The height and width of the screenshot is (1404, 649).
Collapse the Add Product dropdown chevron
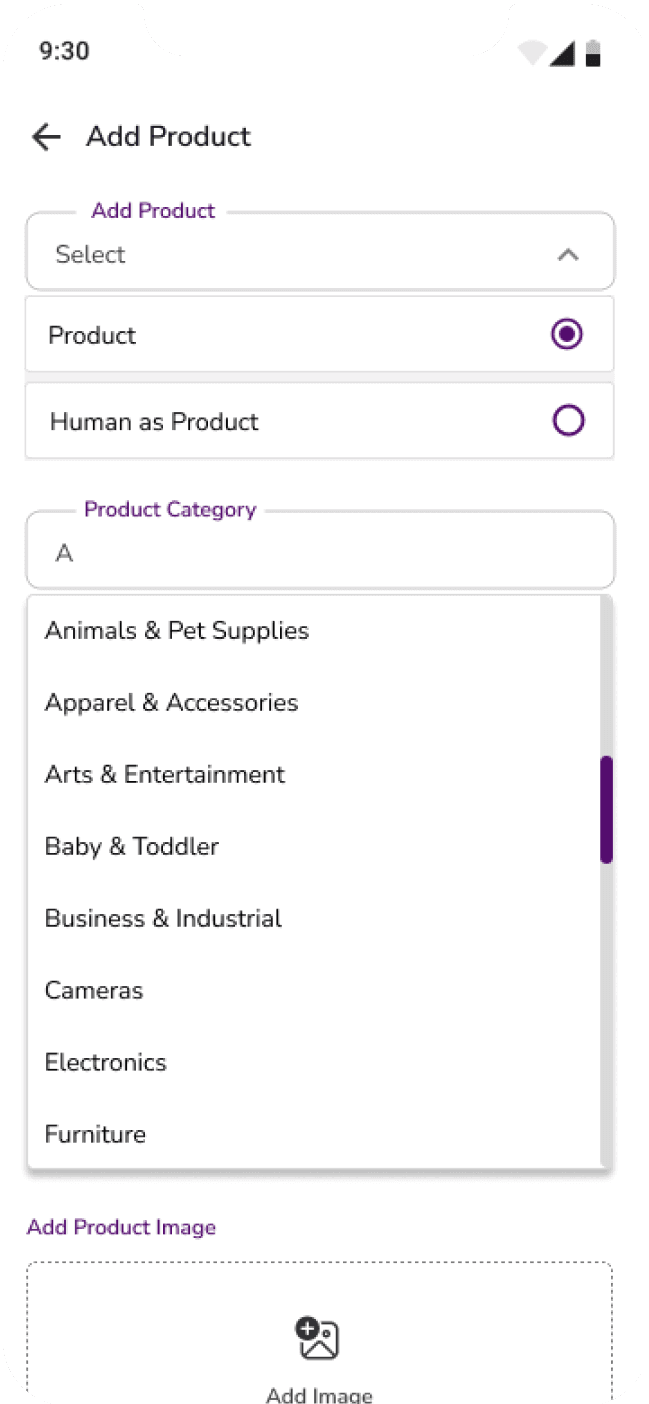pyautogui.click(x=568, y=255)
